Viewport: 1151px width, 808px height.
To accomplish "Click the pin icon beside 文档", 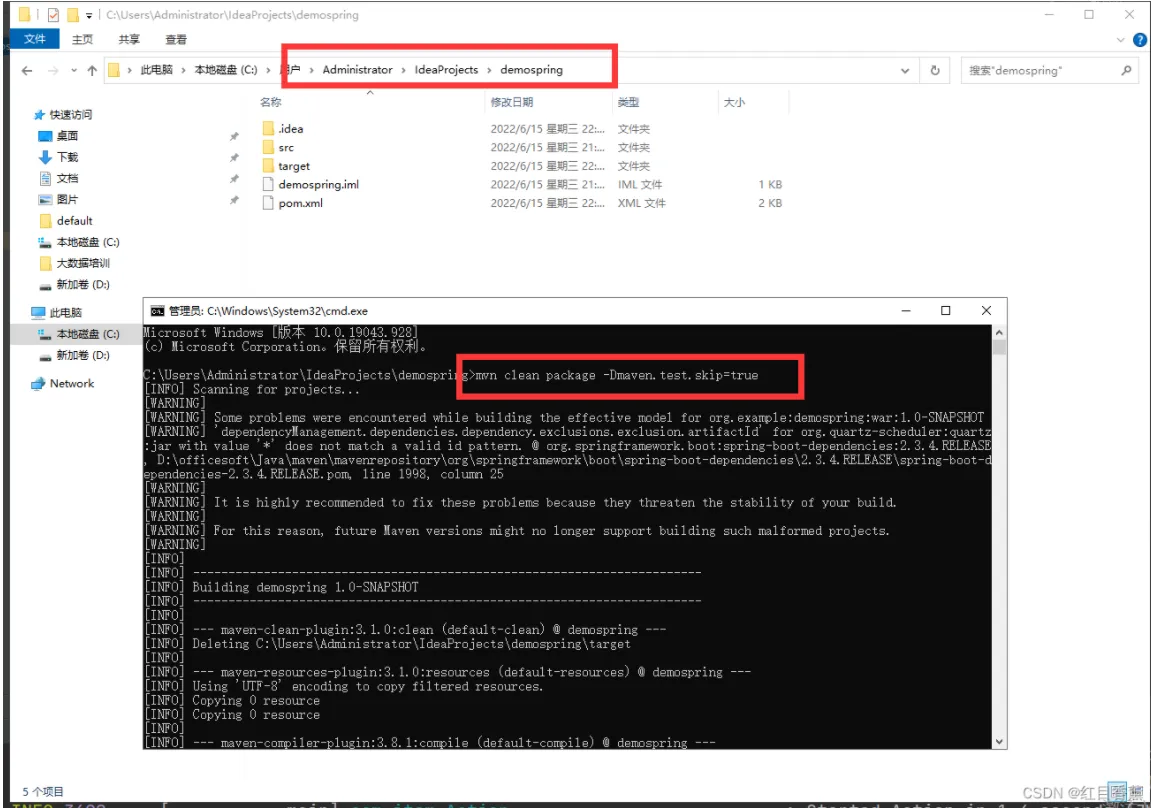I will 234,179.
